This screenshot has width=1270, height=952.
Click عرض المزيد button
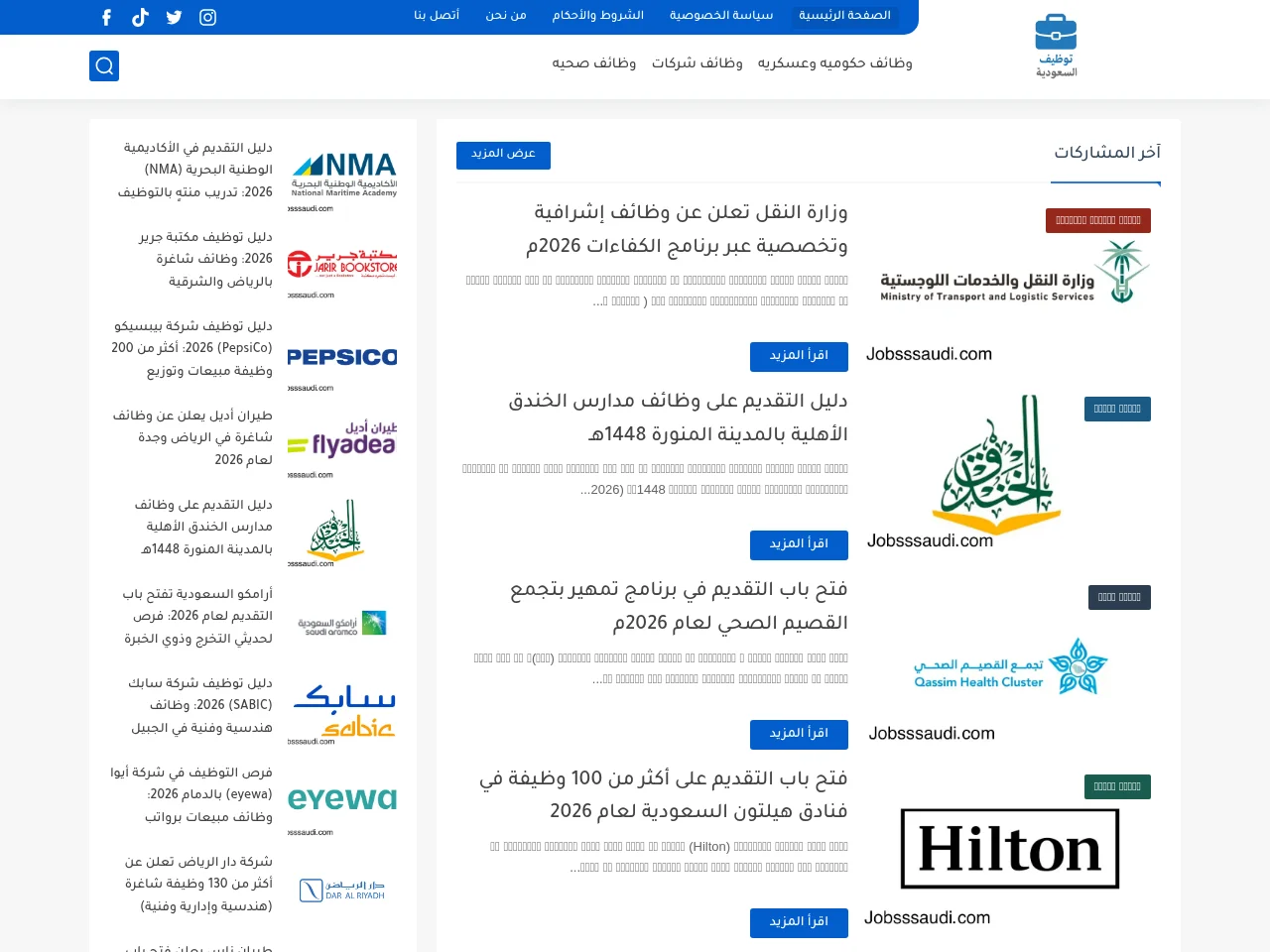503,155
